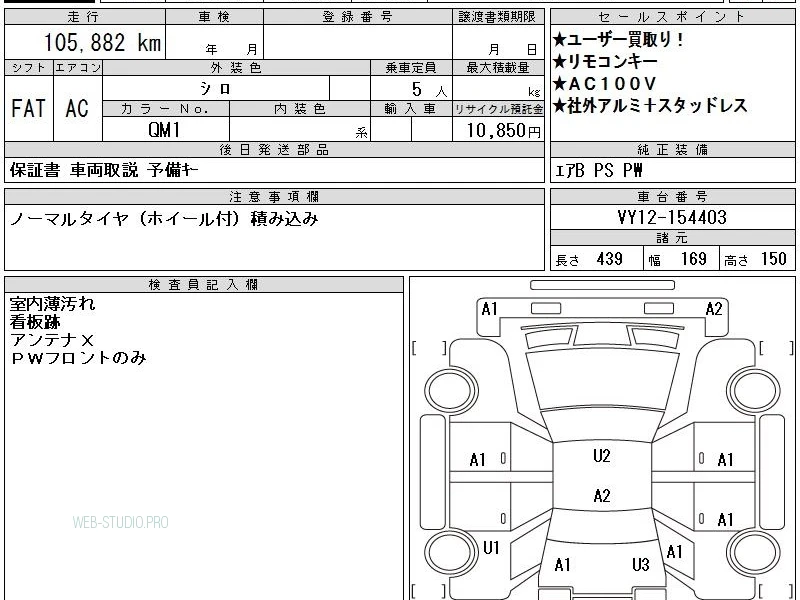This screenshot has width=800, height=600.
Task: Click the FAT shift value
Action: 29,108
